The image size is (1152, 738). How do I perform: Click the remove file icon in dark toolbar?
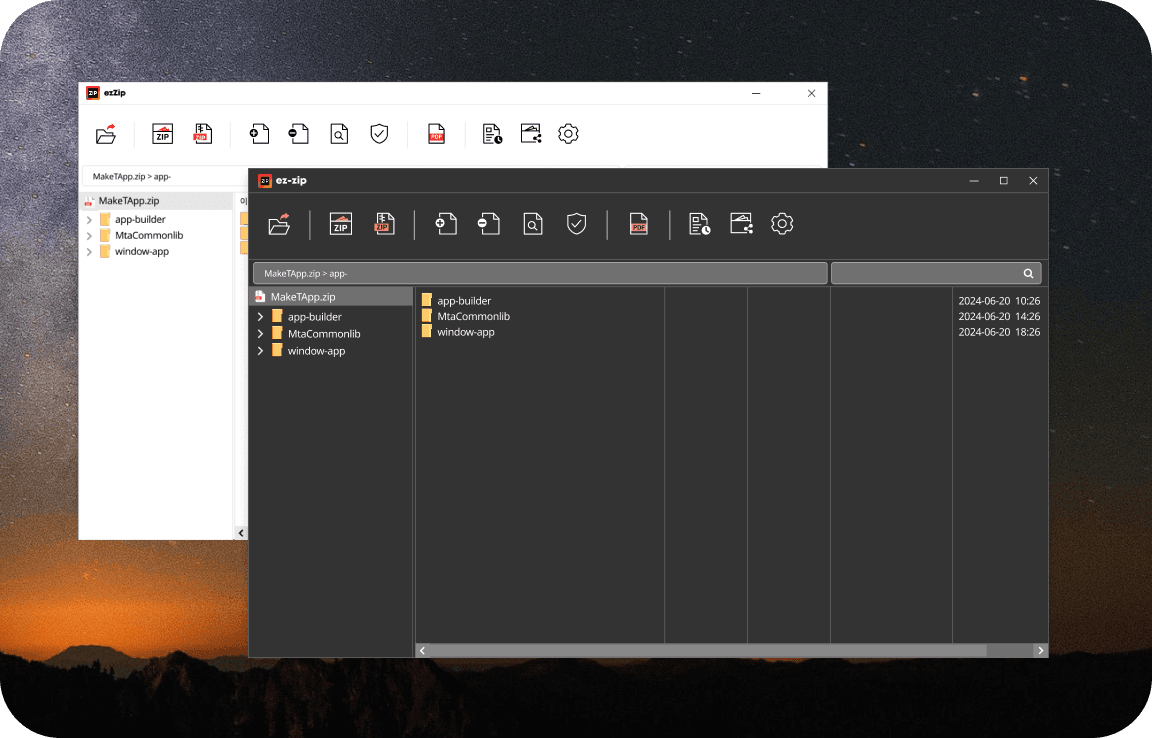(x=489, y=223)
